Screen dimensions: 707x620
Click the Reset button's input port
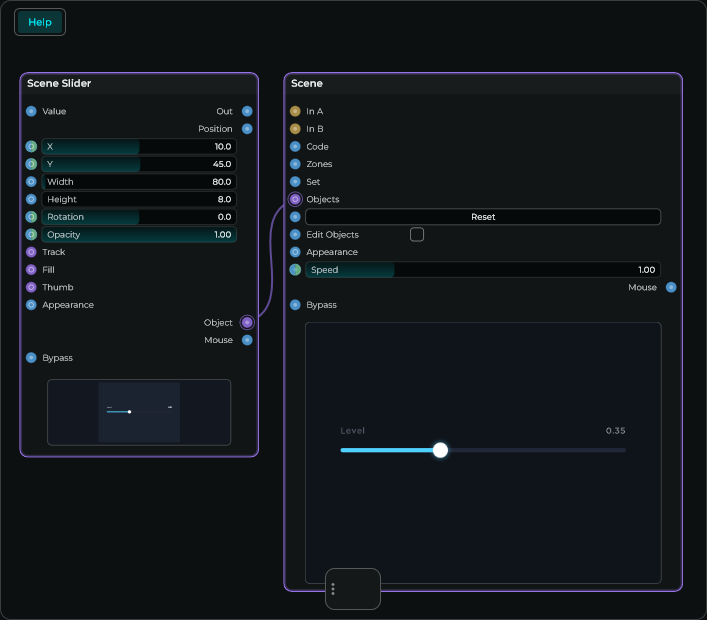point(295,217)
